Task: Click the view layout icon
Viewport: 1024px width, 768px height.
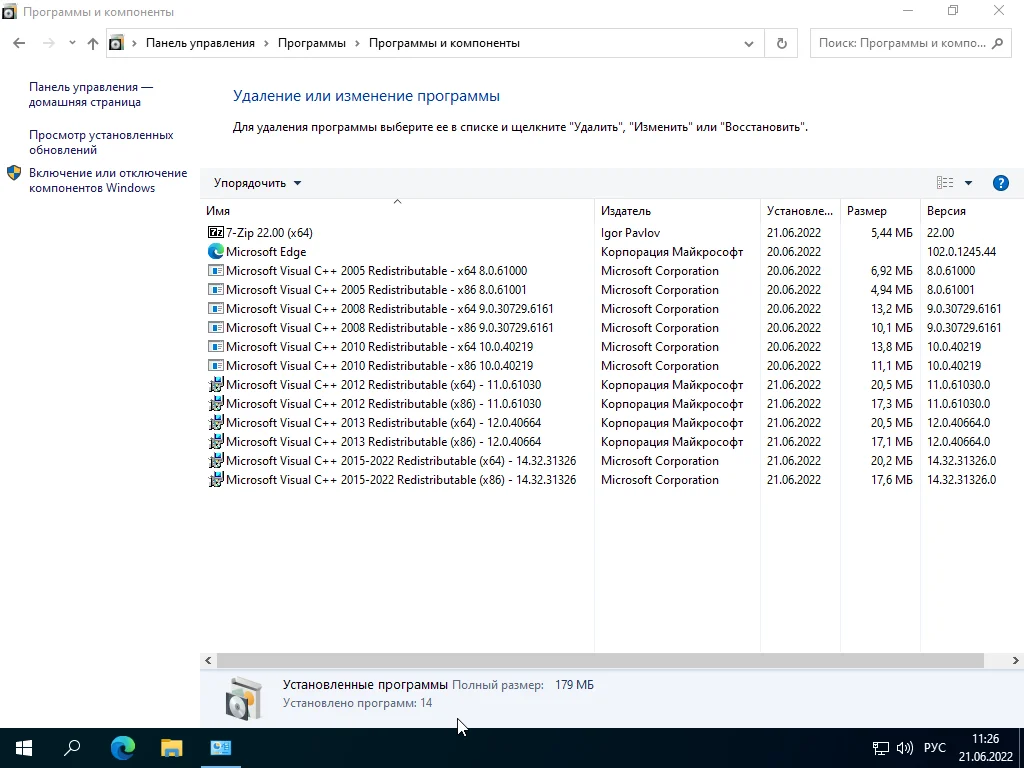Action: tap(945, 183)
